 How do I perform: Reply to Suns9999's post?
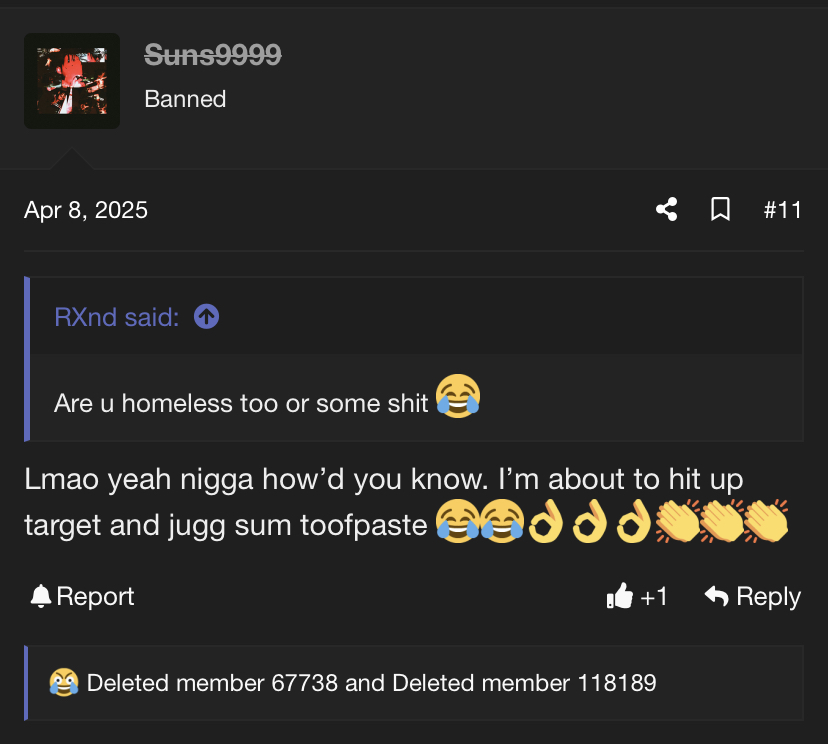[x=753, y=597]
